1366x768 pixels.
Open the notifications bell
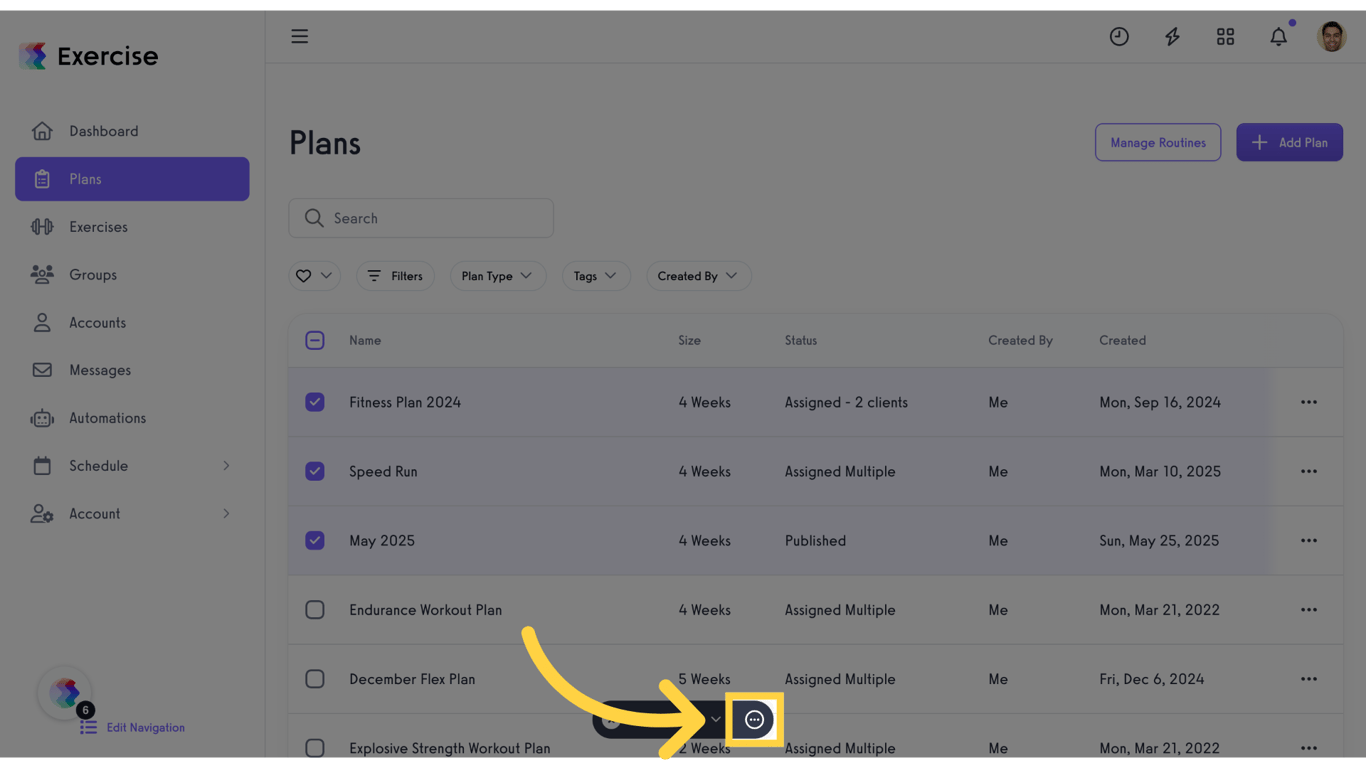1278,37
